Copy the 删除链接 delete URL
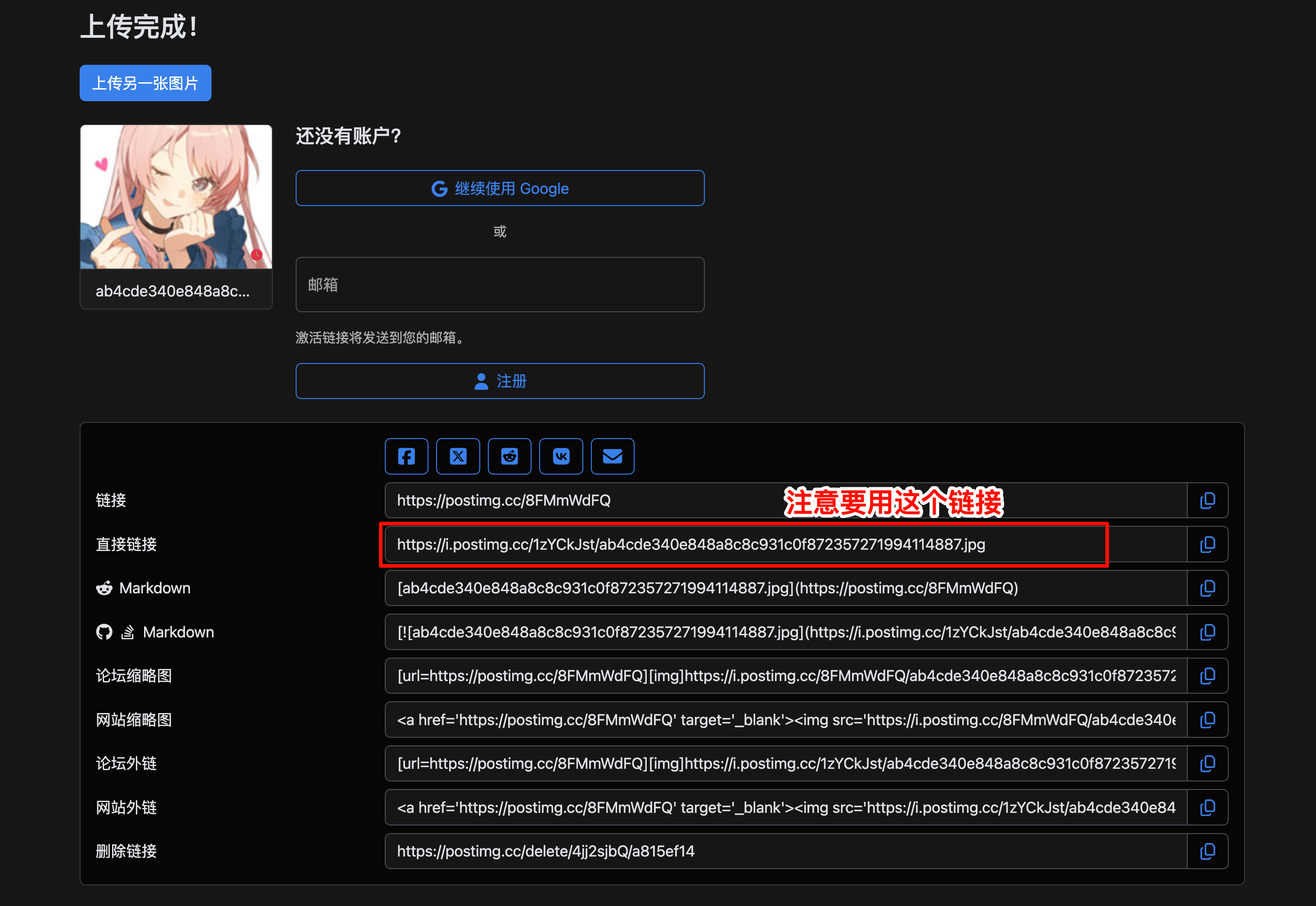 [x=1208, y=851]
